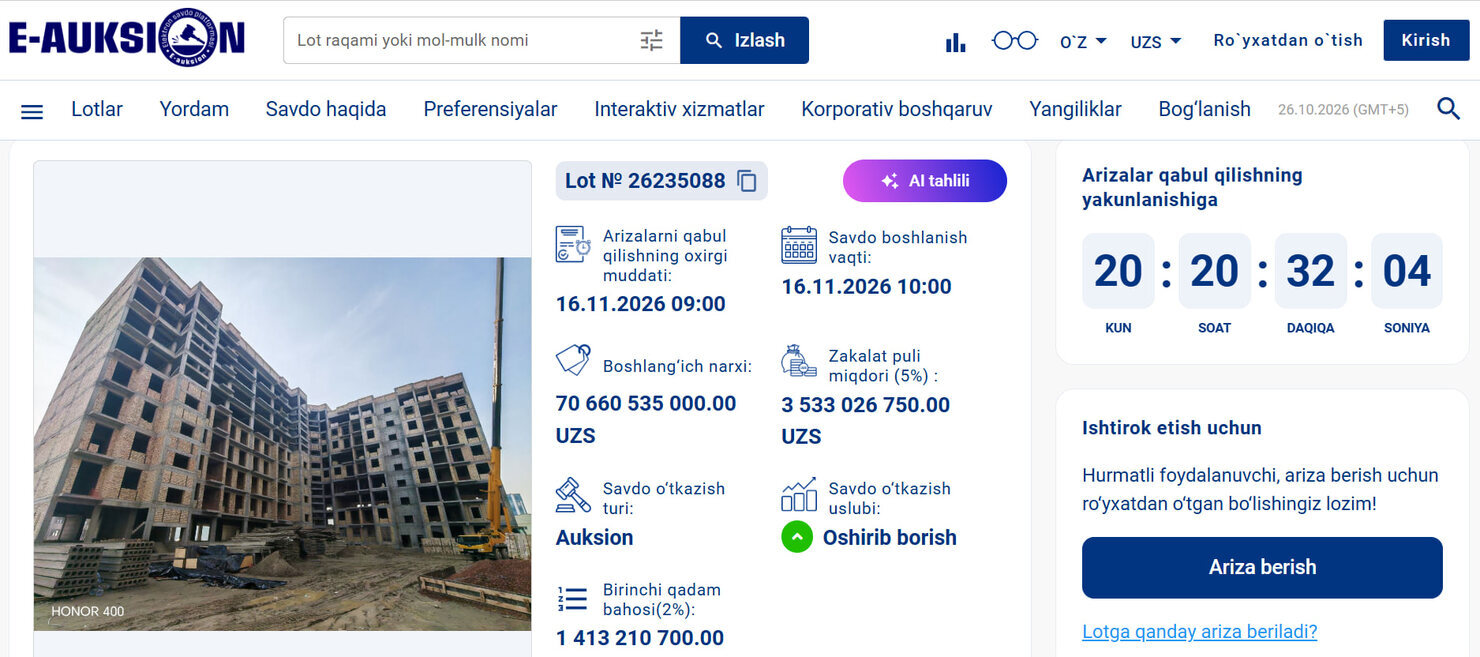
Task: Open Preferensiyalar section
Action: coord(490,109)
